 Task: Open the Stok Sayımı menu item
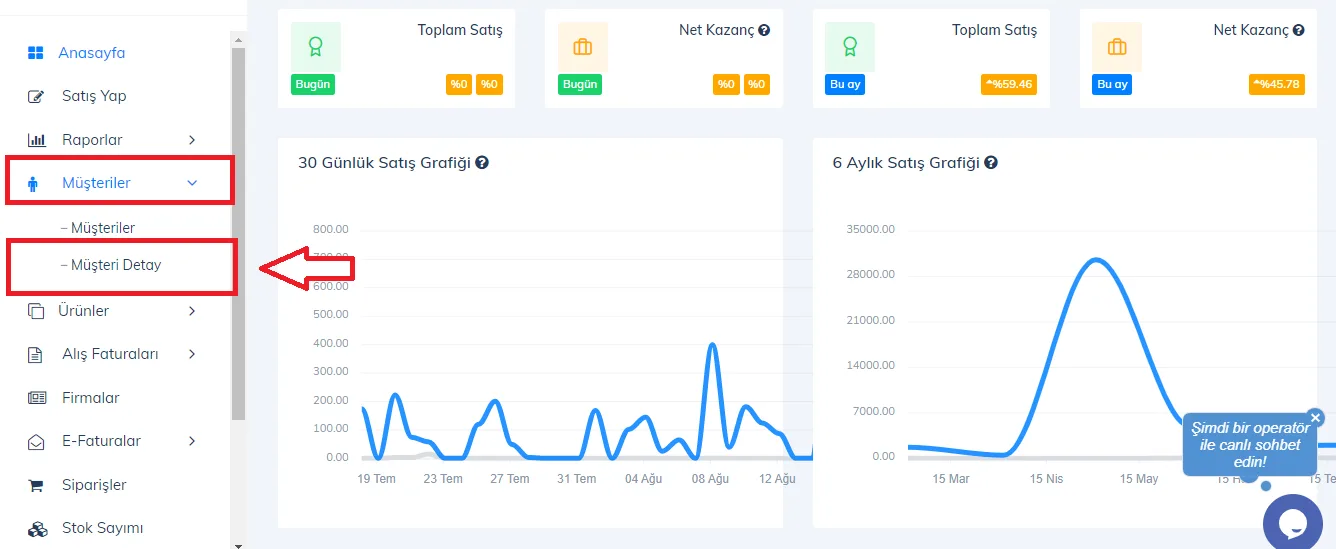click(x=103, y=528)
